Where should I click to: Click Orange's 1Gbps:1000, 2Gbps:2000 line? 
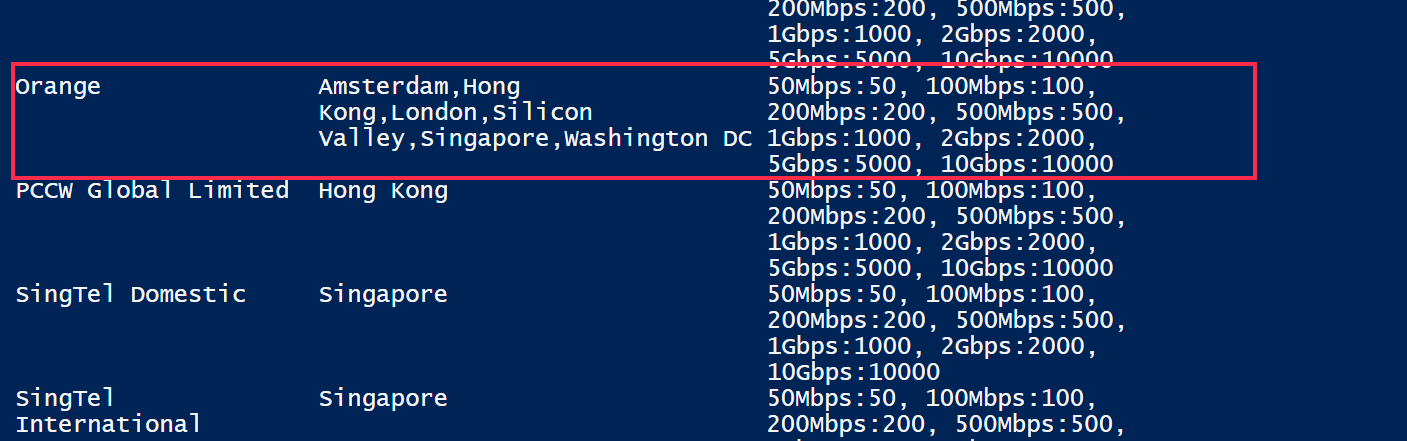tap(932, 138)
